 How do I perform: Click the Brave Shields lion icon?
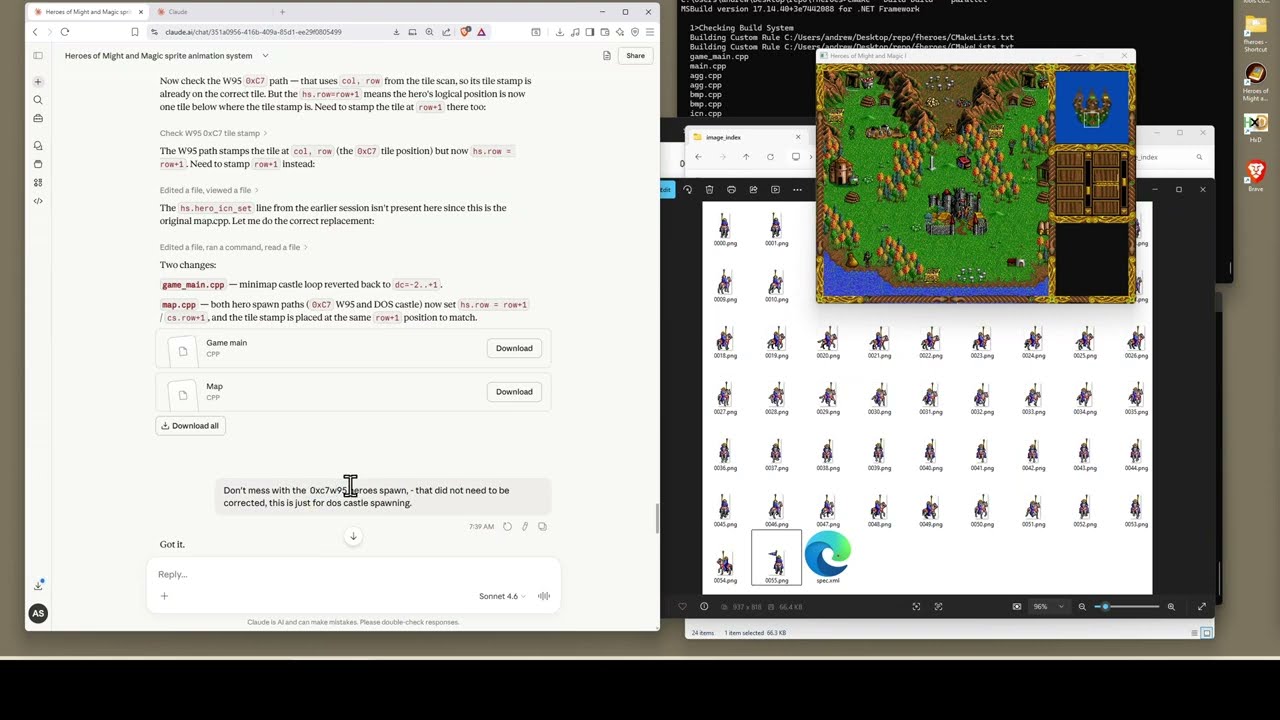coord(465,32)
